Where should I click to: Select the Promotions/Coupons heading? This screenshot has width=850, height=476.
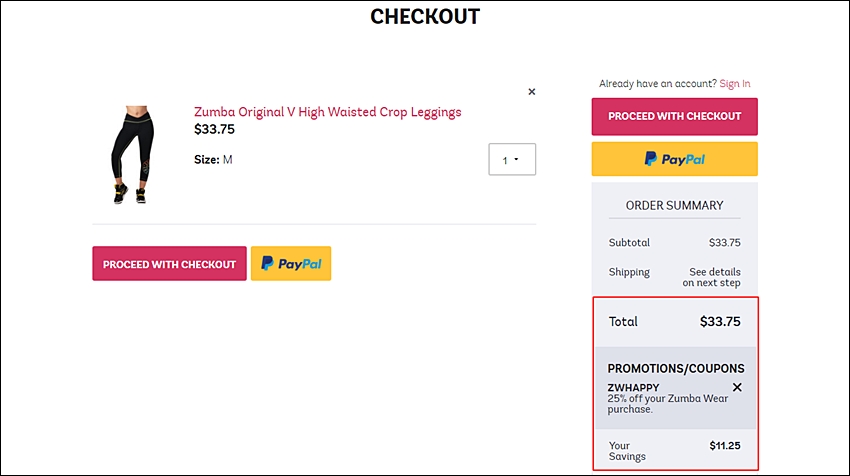click(x=675, y=369)
